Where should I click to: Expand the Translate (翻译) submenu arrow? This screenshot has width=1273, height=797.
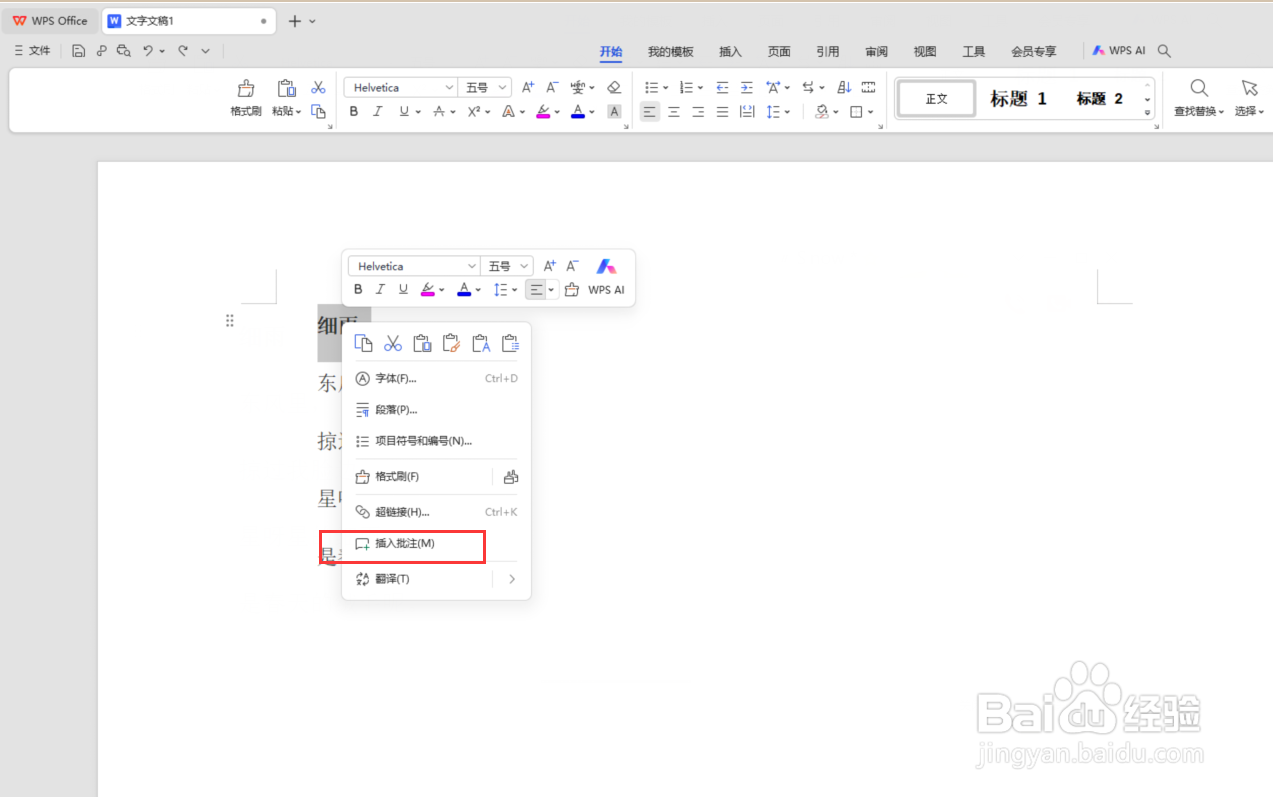tap(512, 579)
